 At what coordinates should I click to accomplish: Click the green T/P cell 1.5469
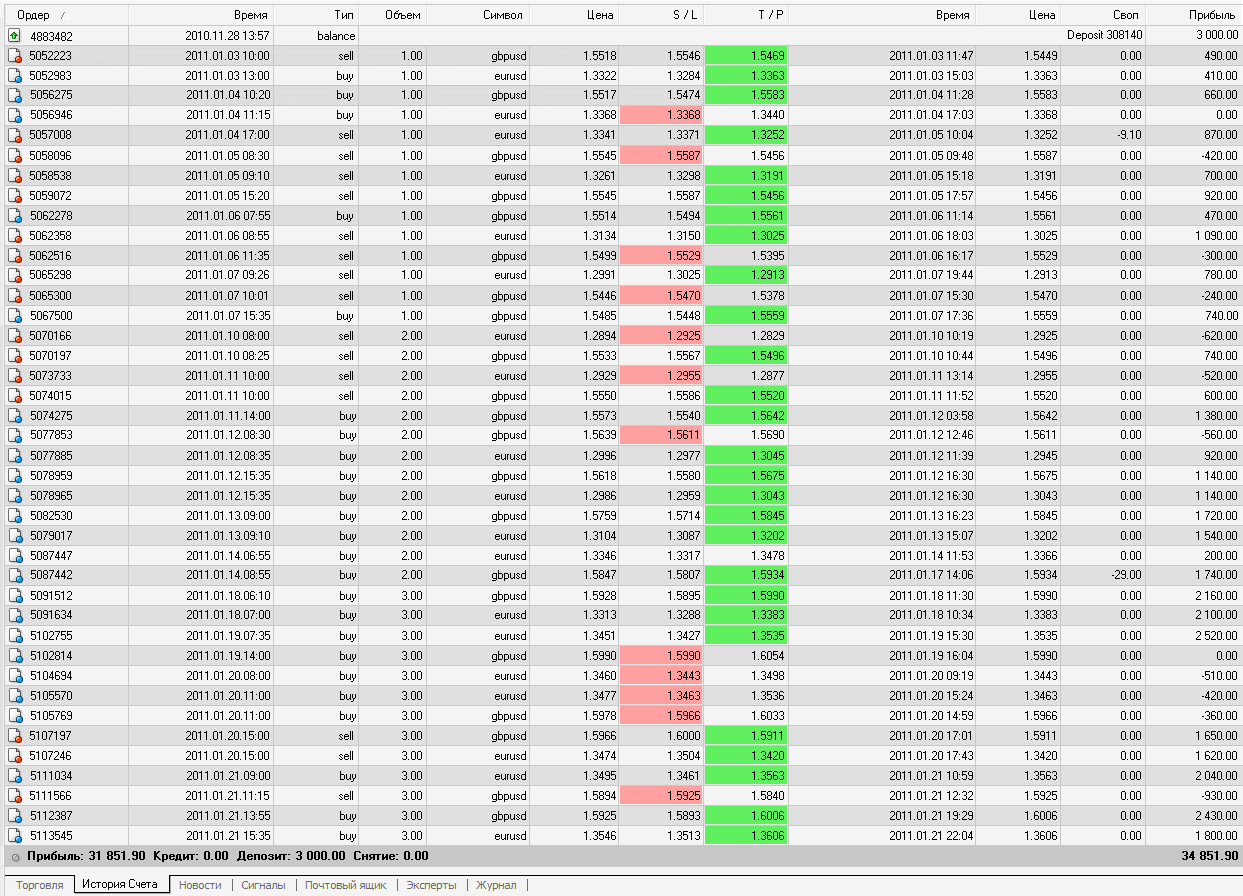coord(746,55)
